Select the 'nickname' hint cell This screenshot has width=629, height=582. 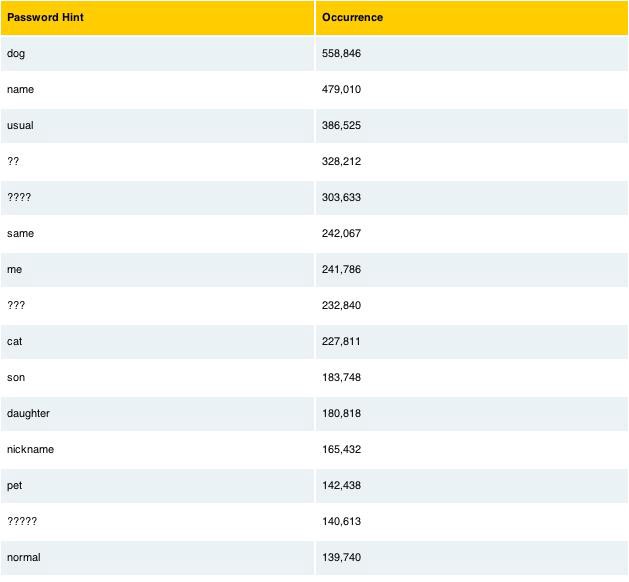tap(157, 450)
